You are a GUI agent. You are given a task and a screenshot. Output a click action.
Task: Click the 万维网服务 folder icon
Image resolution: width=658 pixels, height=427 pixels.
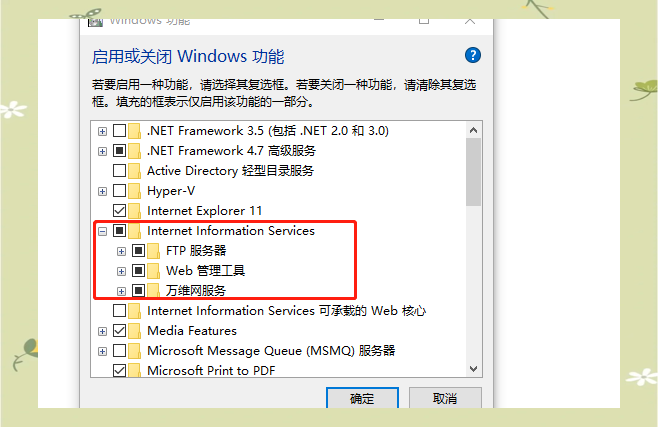tap(153, 290)
